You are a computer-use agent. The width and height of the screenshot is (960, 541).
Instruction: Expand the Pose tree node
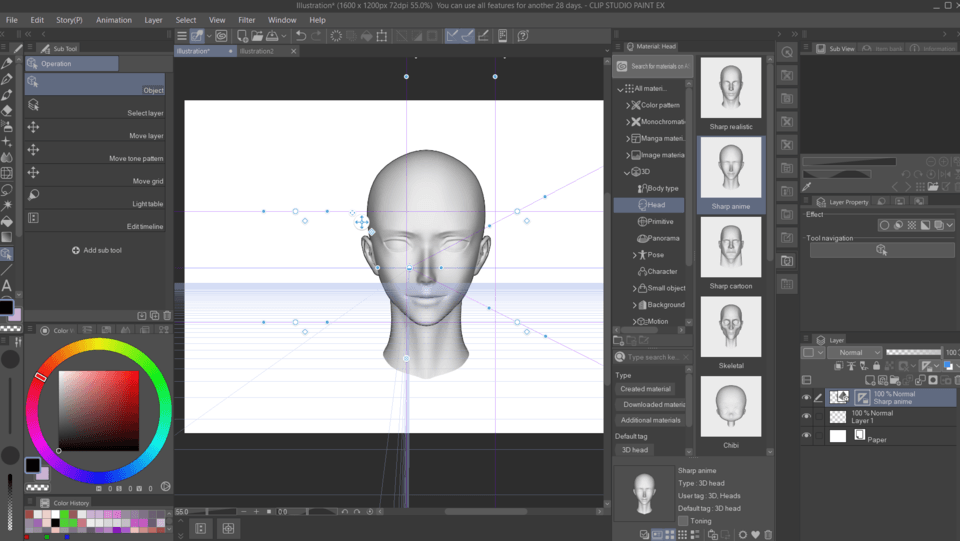[x=634, y=255]
